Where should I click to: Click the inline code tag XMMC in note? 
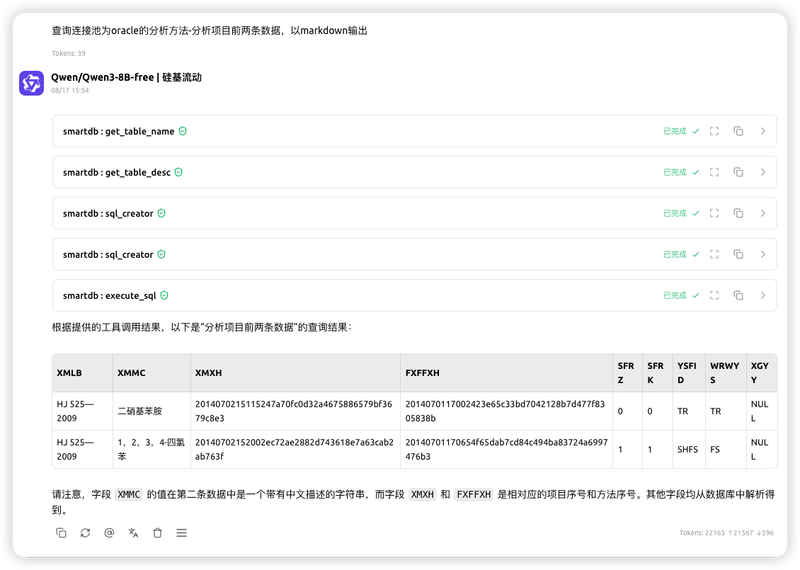pyautogui.click(x=129, y=494)
